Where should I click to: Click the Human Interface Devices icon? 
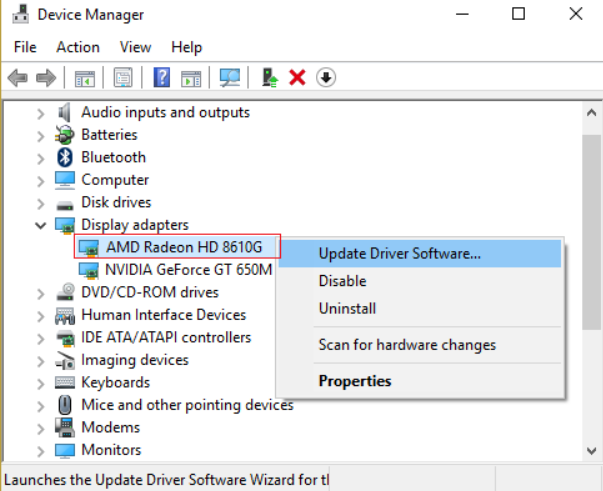pos(65,315)
